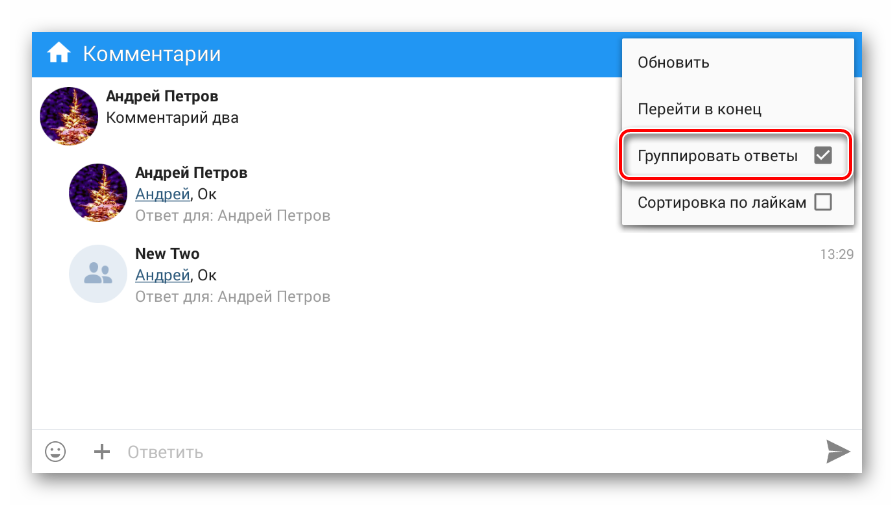The height and width of the screenshot is (505, 894).
Task: Tap the home icon in header
Action: (59, 53)
